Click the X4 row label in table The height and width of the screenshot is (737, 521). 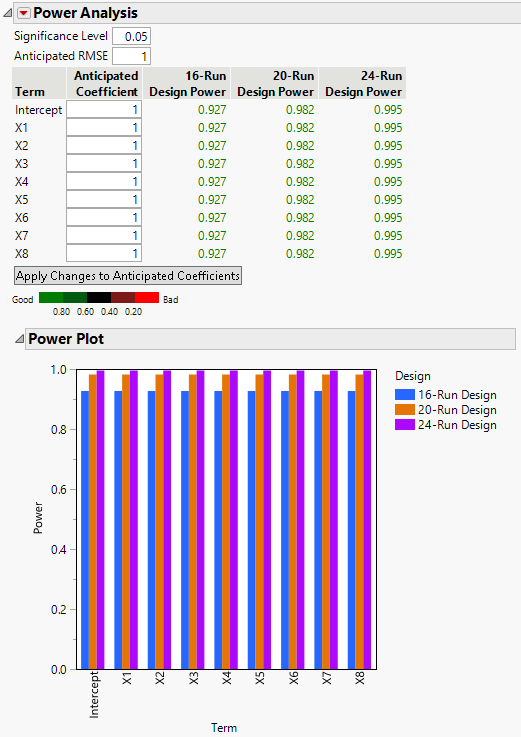click(x=22, y=181)
